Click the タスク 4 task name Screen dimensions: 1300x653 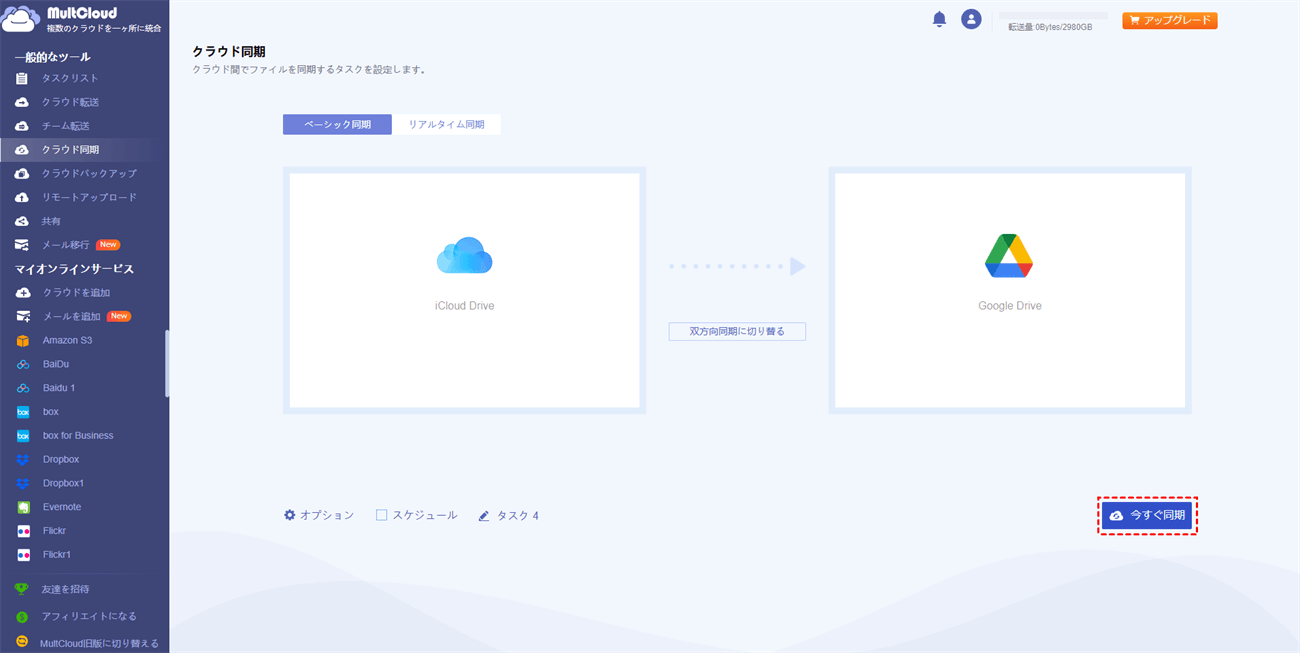coord(518,516)
